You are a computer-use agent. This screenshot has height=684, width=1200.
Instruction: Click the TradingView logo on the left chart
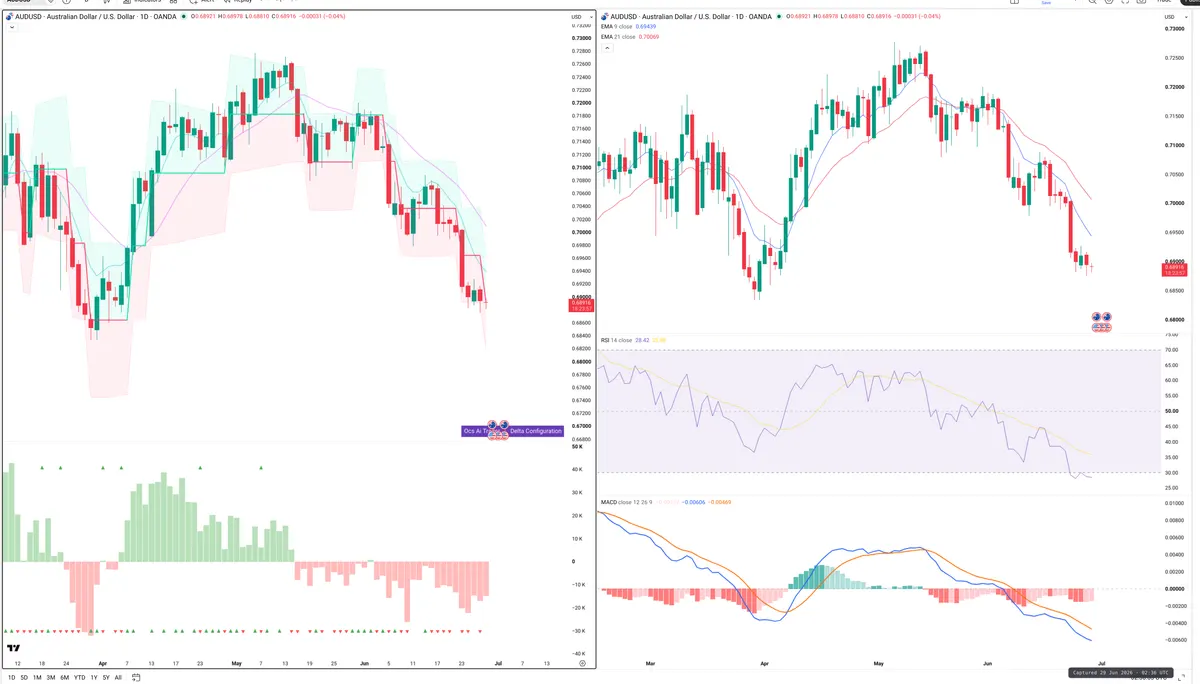14,649
